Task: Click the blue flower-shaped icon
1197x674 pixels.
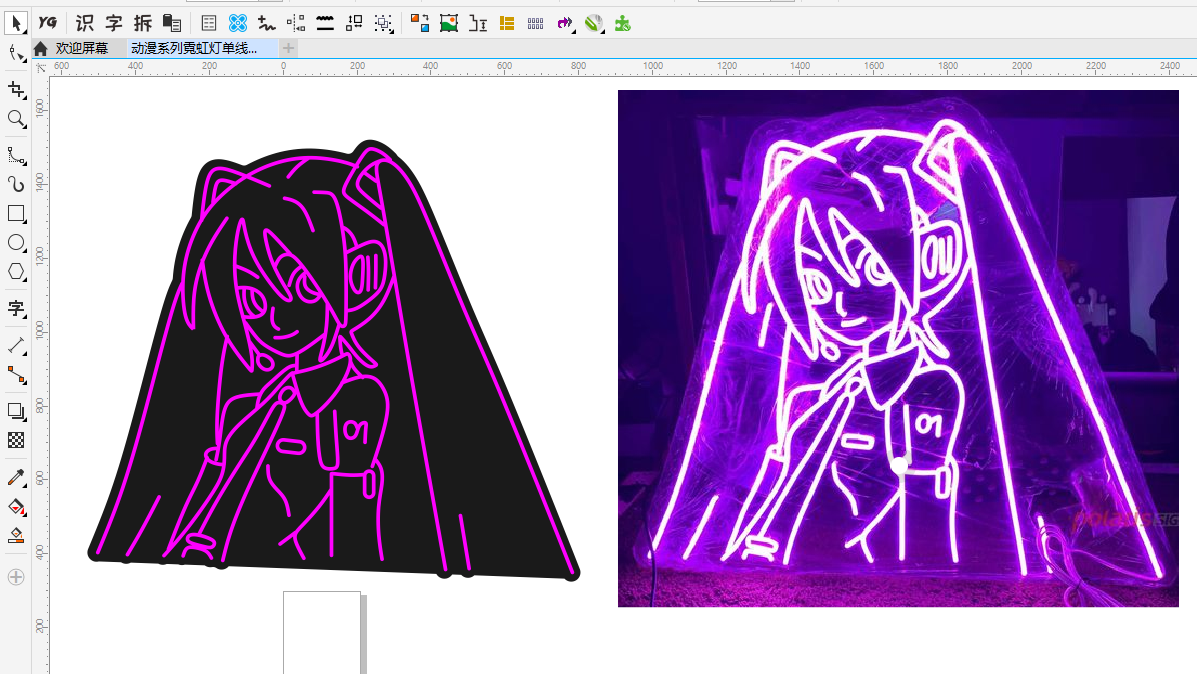Action: point(238,24)
